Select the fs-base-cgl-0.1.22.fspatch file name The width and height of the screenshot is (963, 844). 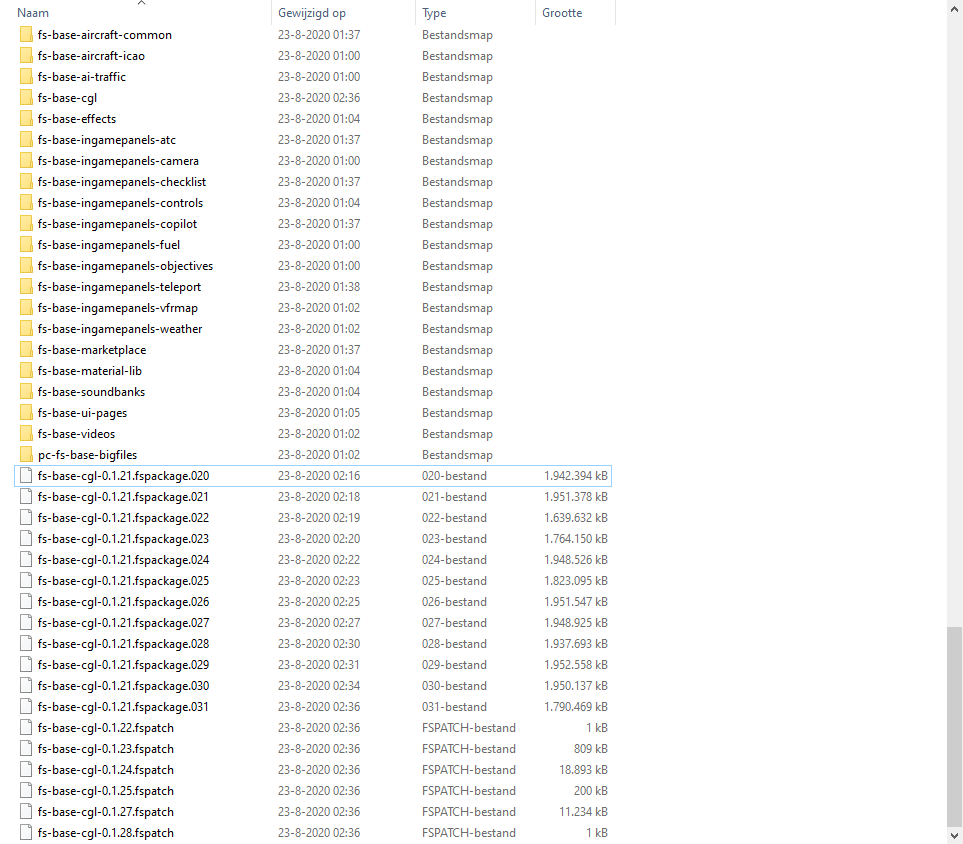point(105,728)
